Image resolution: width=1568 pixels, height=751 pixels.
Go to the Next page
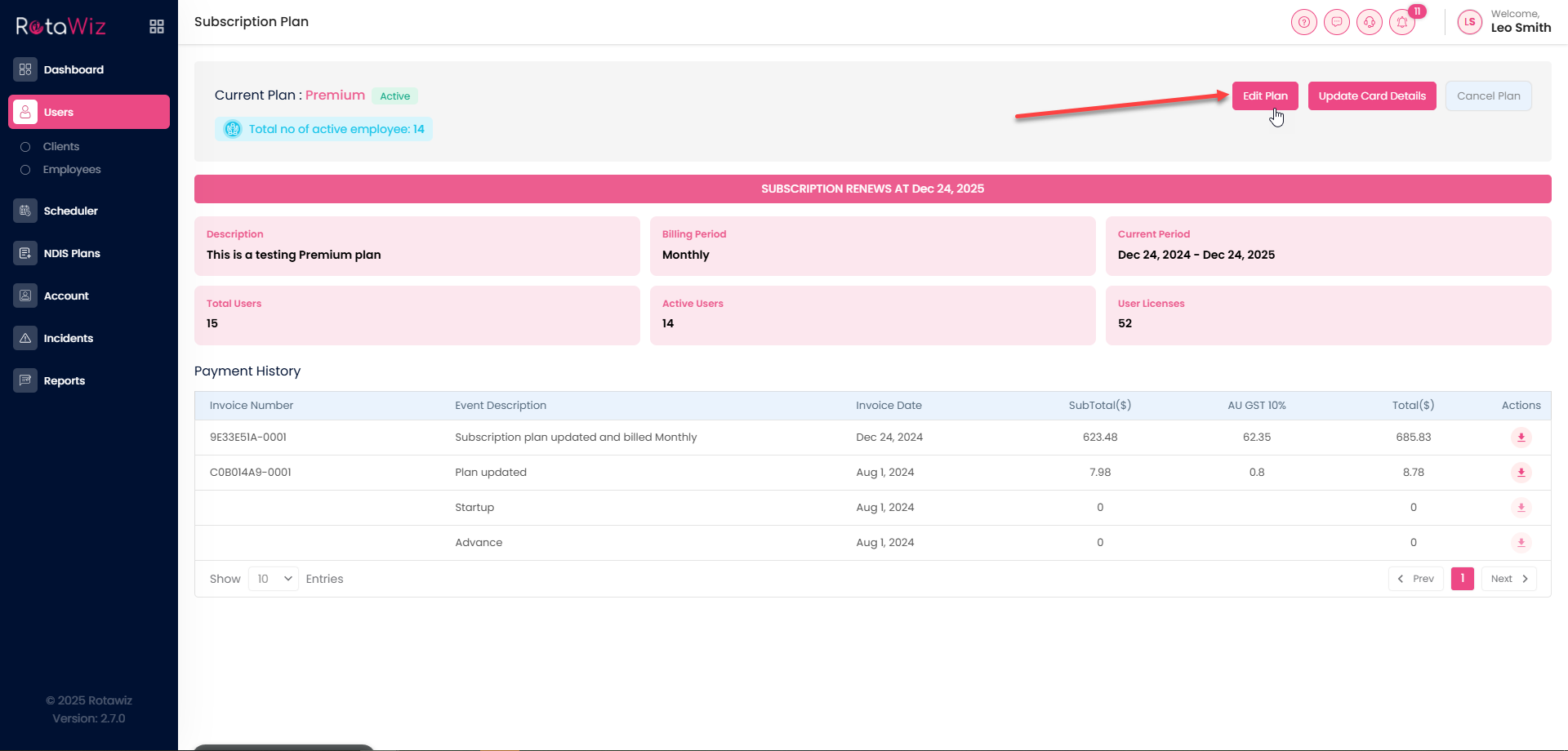1508,579
